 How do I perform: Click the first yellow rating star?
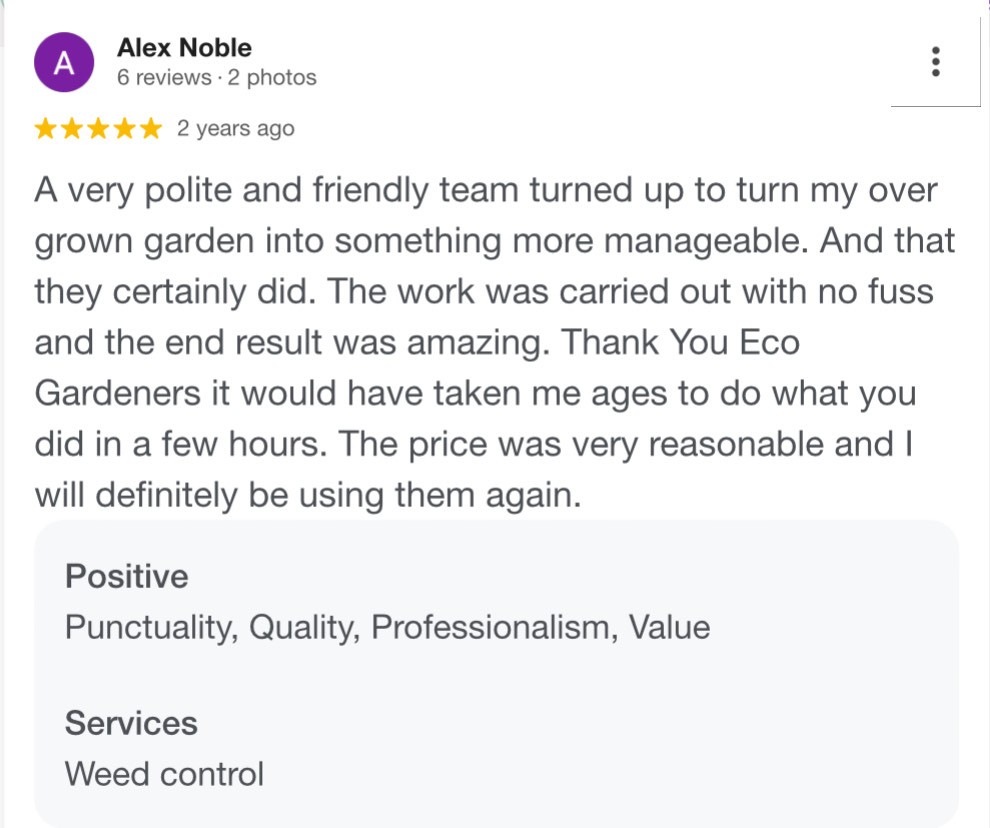(45, 128)
